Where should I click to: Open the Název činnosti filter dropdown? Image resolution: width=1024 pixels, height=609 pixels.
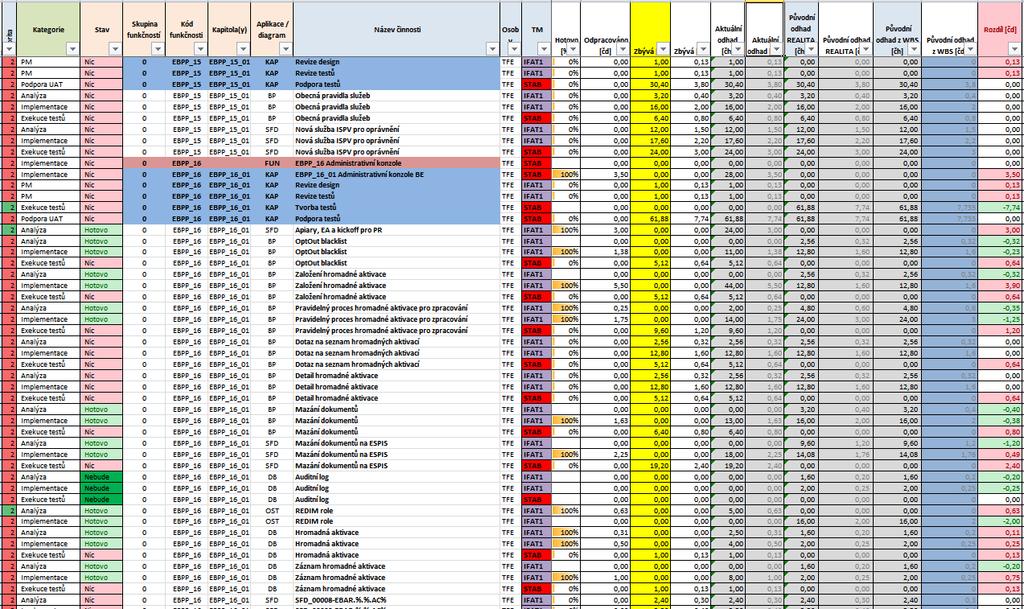click(492, 49)
